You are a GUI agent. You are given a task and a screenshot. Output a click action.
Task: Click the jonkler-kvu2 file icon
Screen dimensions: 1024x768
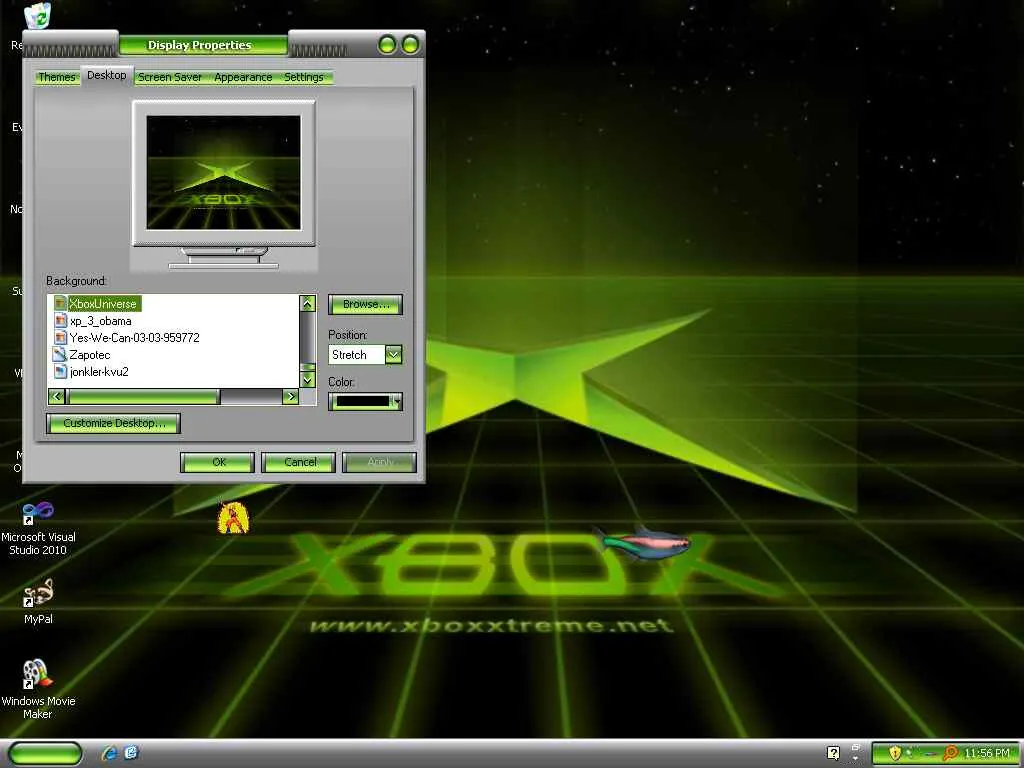pos(60,372)
